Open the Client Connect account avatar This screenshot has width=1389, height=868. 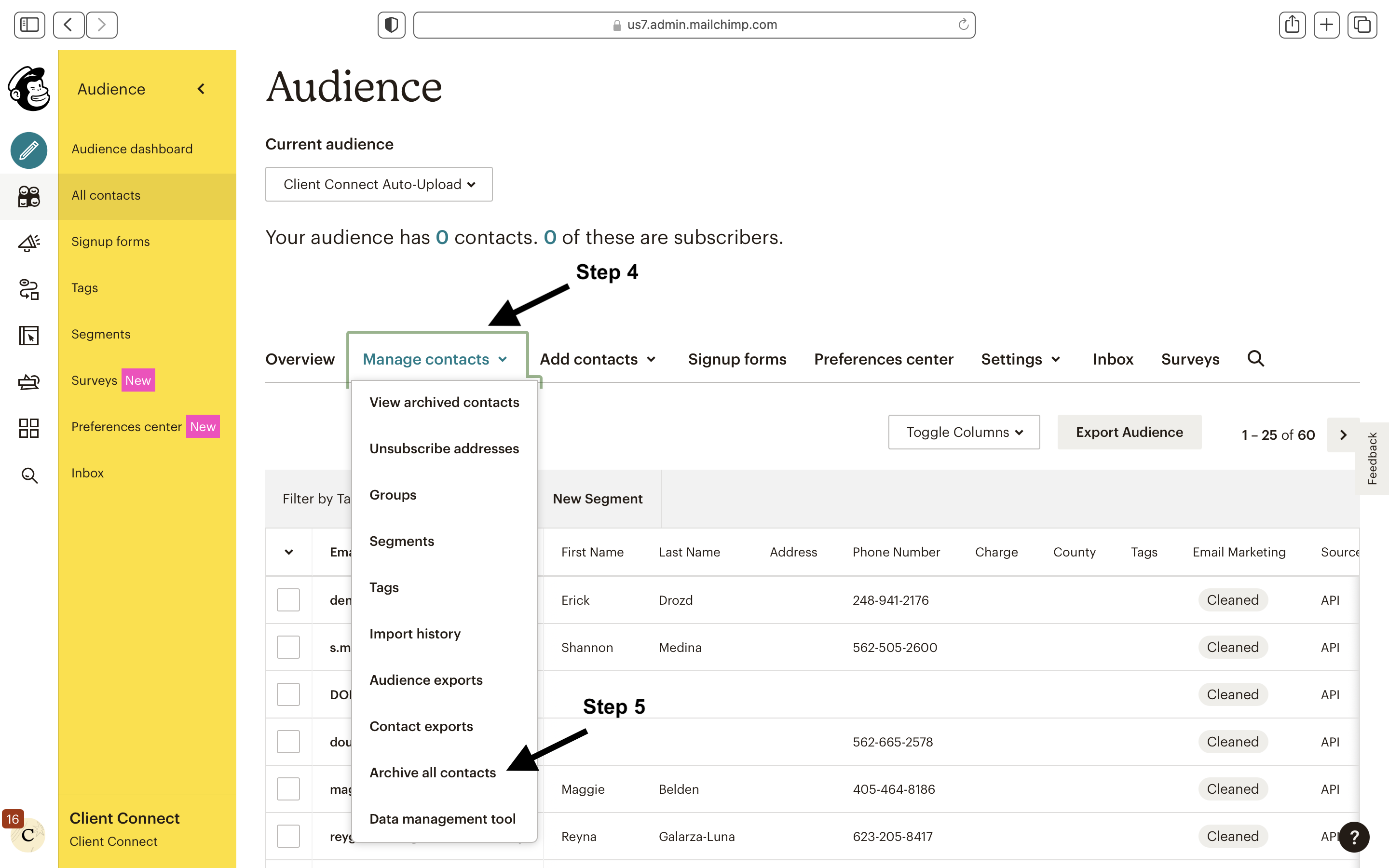point(27,835)
